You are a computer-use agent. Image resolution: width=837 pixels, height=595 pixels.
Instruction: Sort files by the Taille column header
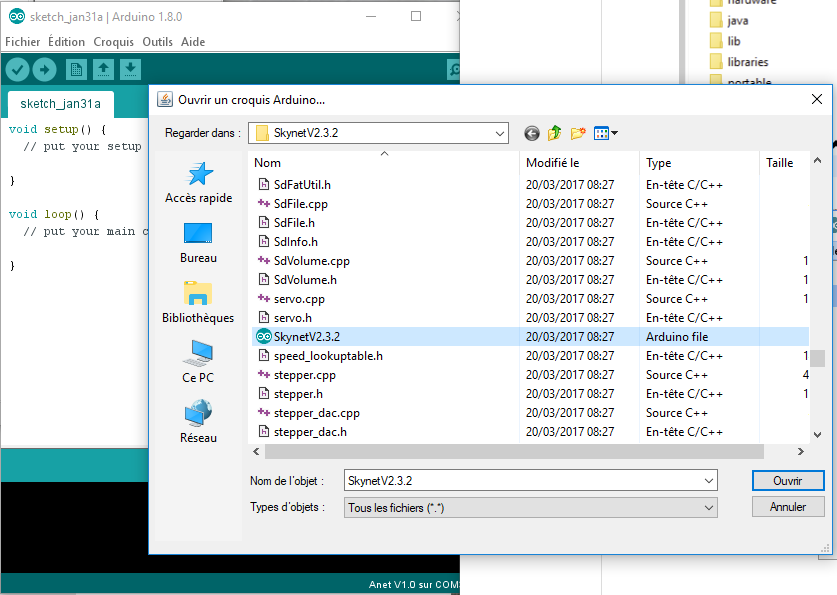point(784,163)
